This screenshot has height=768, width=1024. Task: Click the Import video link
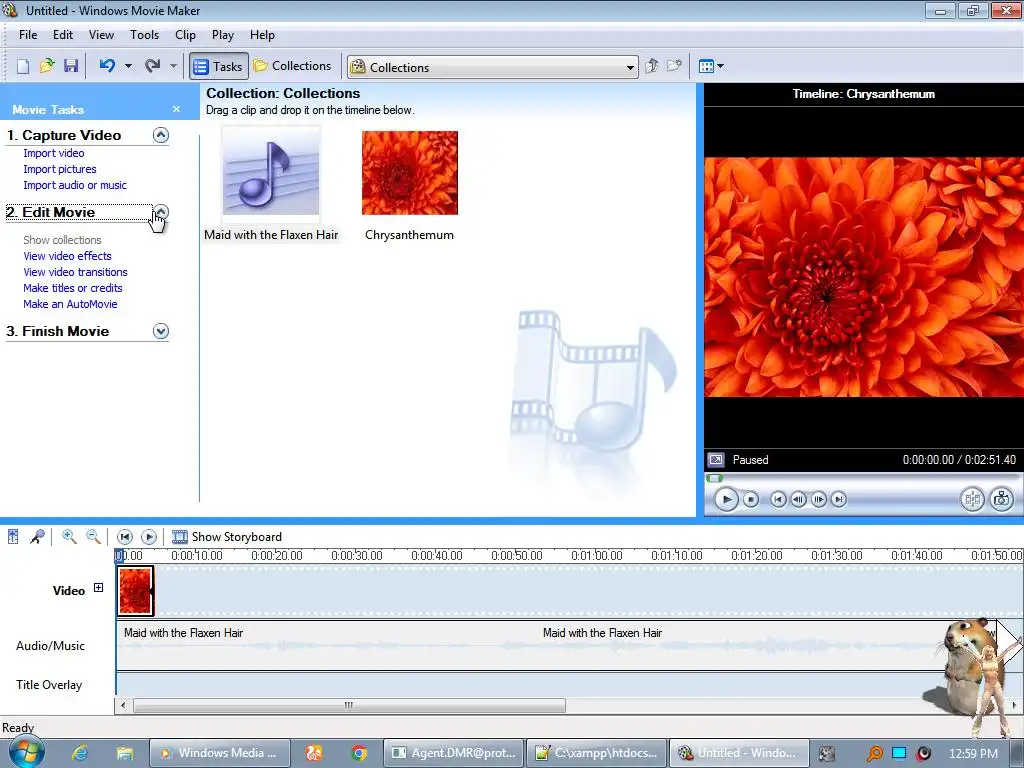click(x=54, y=153)
